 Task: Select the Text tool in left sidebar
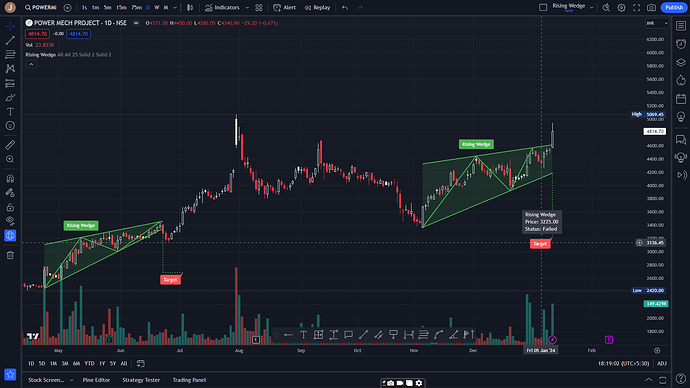pos(10,112)
